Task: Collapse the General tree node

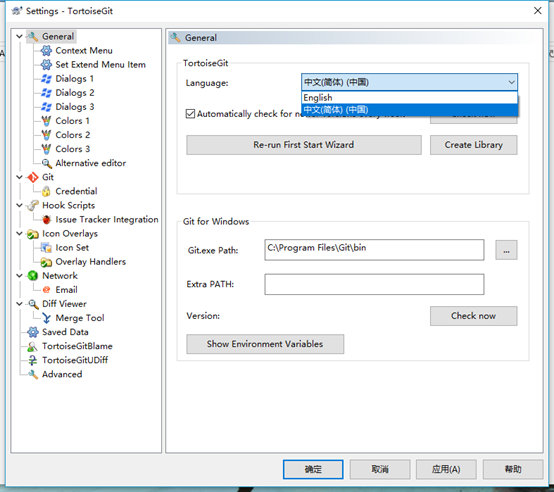Action: (19, 36)
